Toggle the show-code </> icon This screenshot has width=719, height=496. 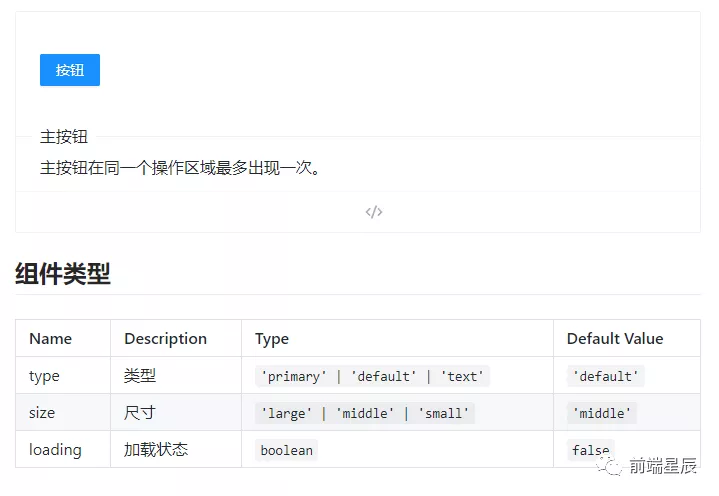374,212
